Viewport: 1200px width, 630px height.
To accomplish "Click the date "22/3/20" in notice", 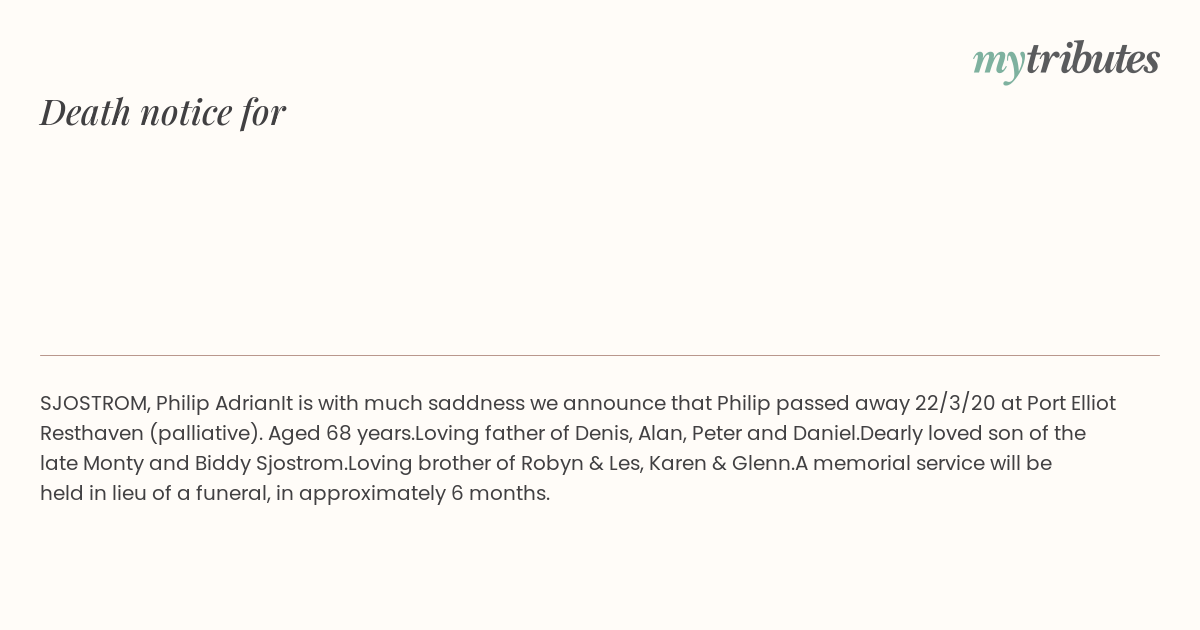I will click(955, 404).
